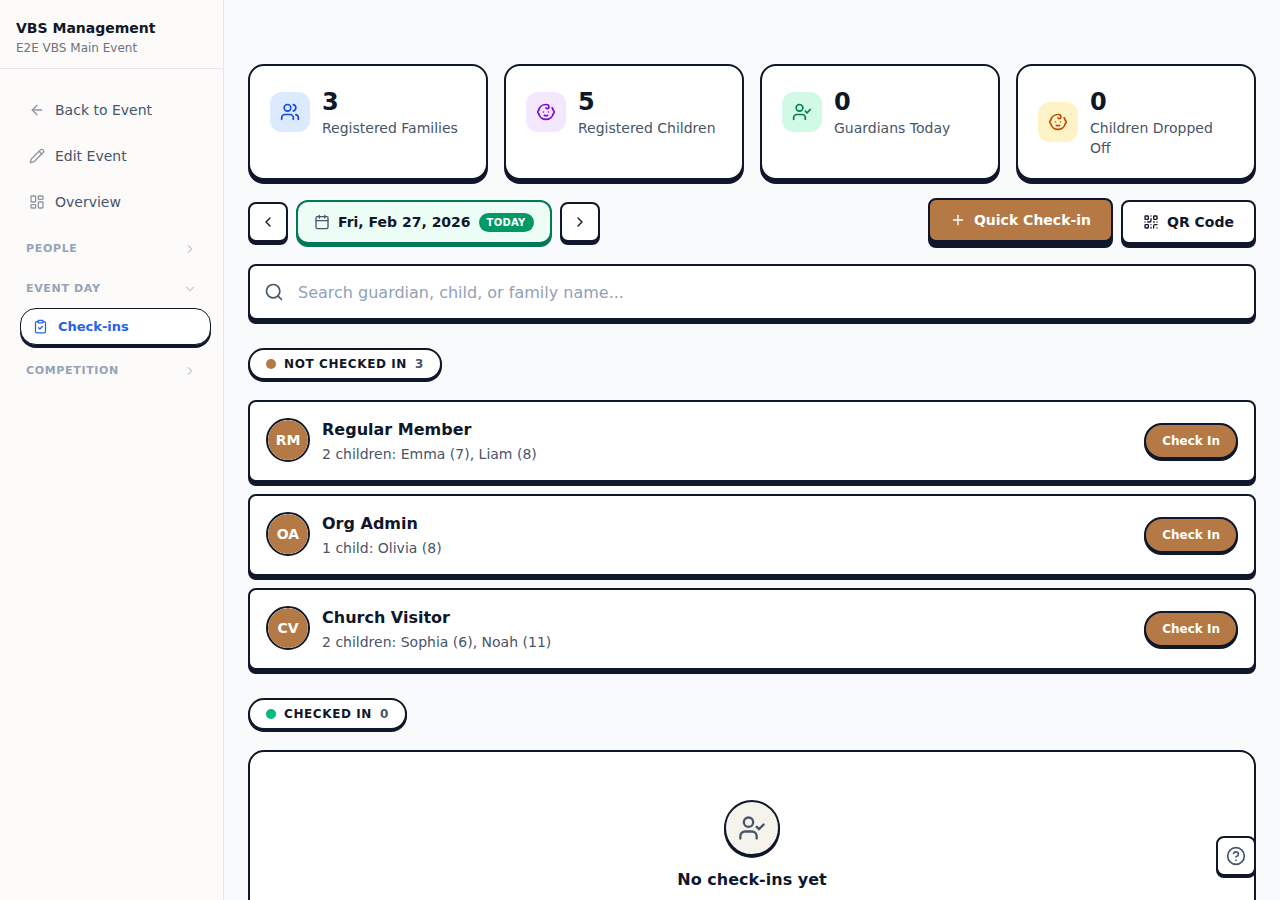This screenshot has height=900, width=1280.
Task: Select Check-ins in the sidebar
Action: (115, 327)
